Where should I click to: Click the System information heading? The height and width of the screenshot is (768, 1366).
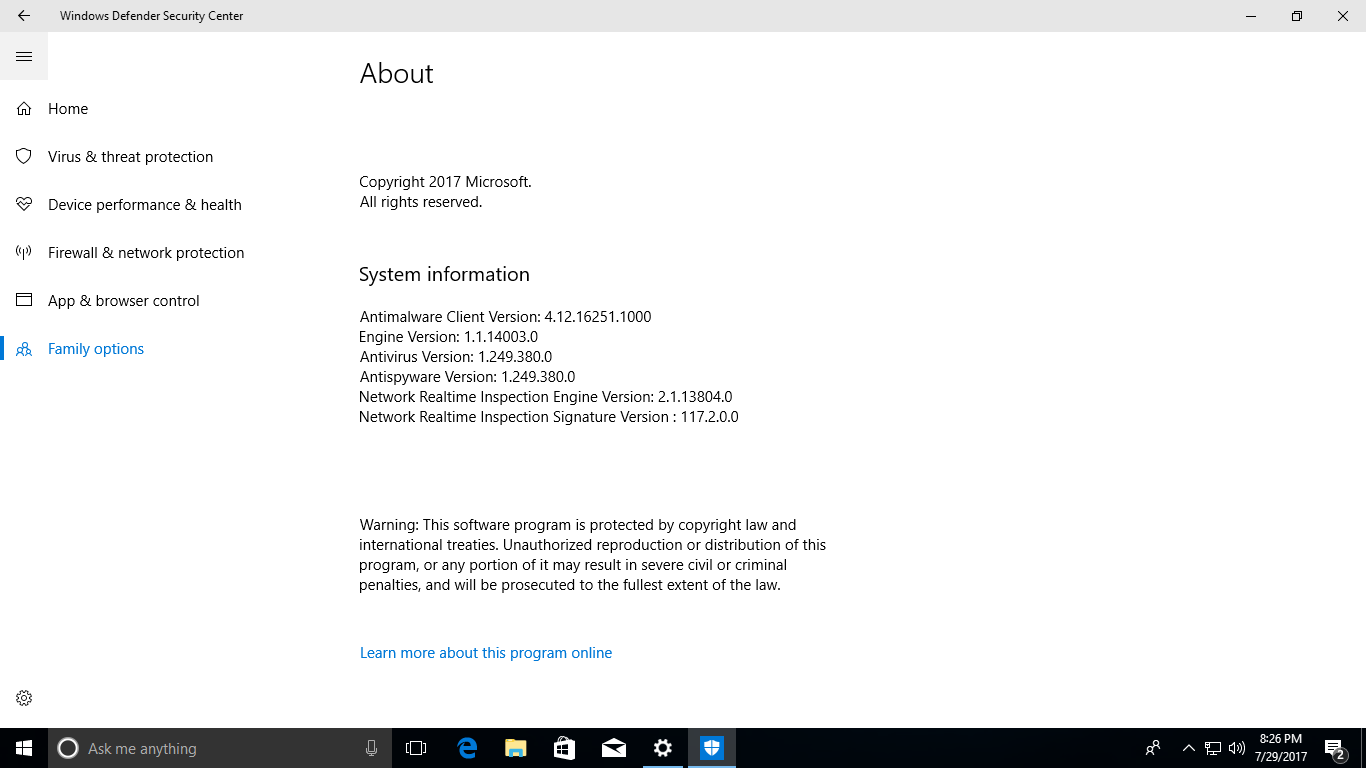click(444, 274)
